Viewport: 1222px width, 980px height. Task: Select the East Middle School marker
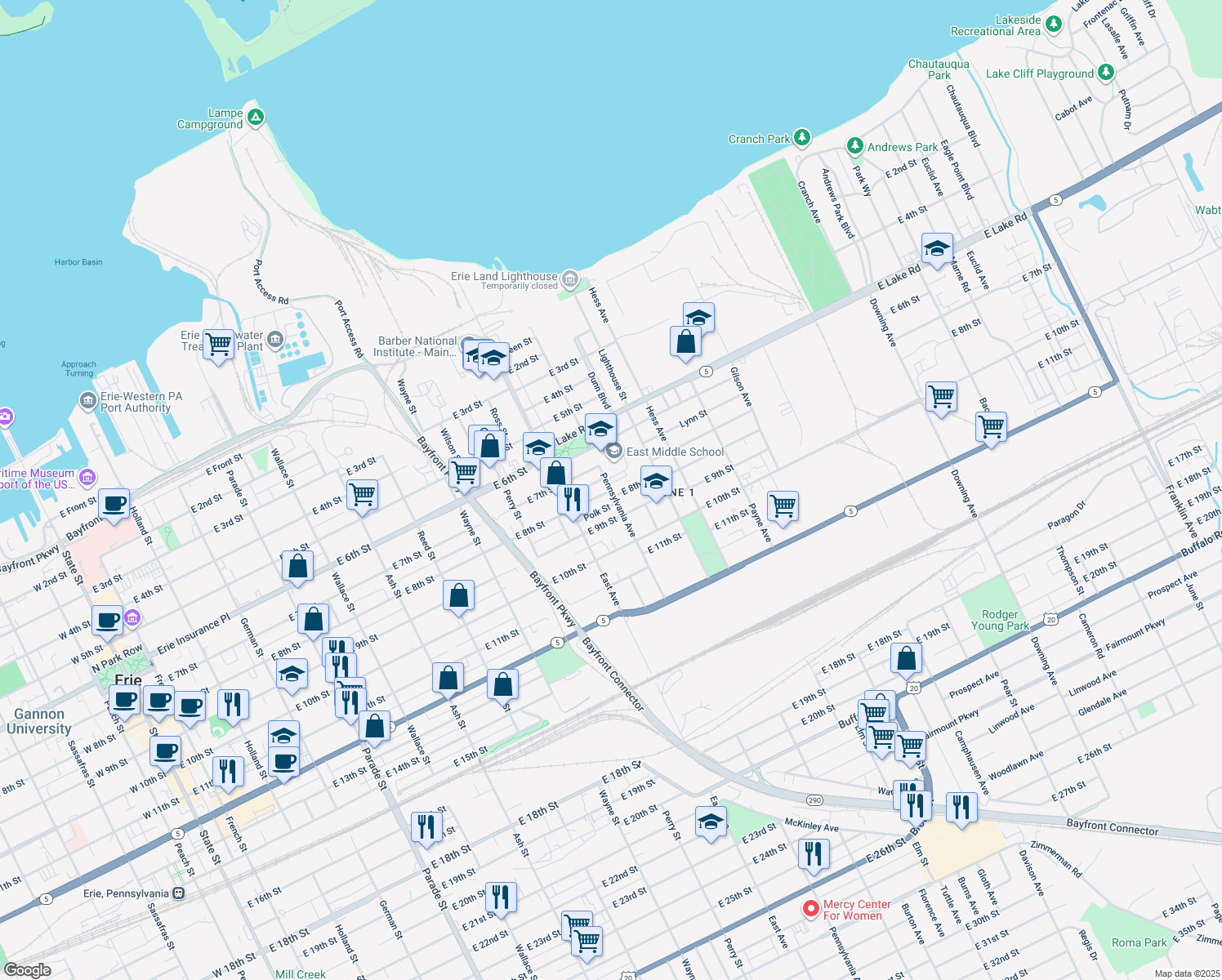click(613, 452)
